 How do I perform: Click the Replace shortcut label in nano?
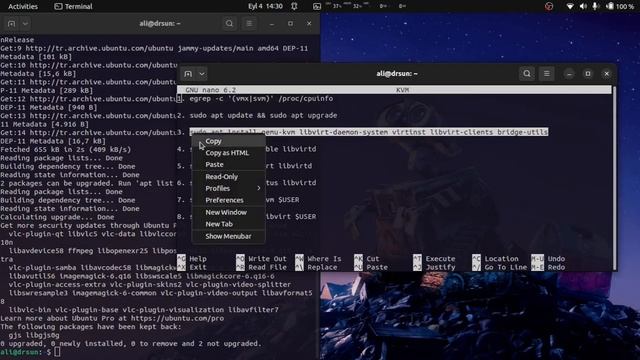[x=322, y=267]
